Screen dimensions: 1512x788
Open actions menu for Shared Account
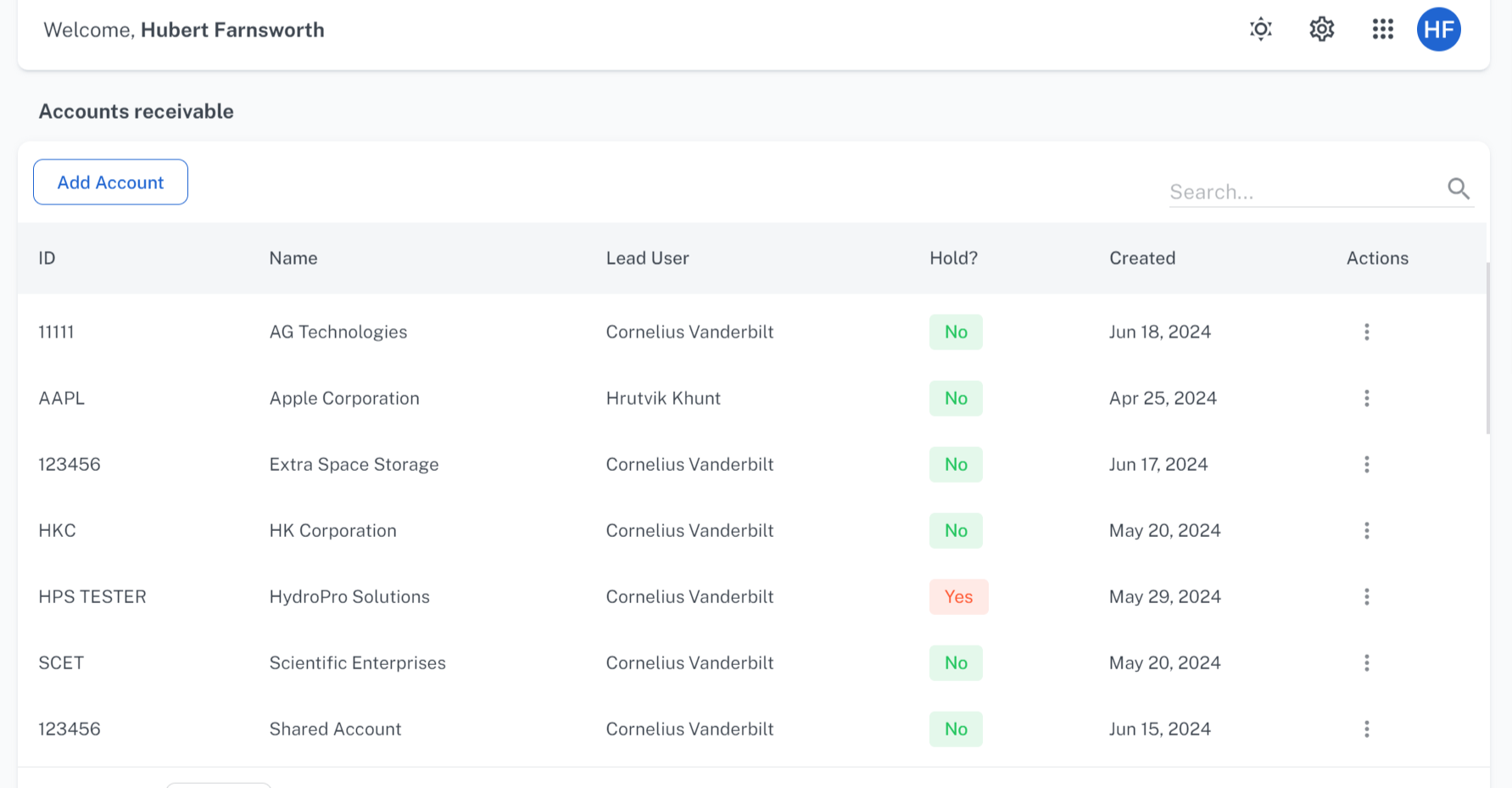pyautogui.click(x=1366, y=729)
